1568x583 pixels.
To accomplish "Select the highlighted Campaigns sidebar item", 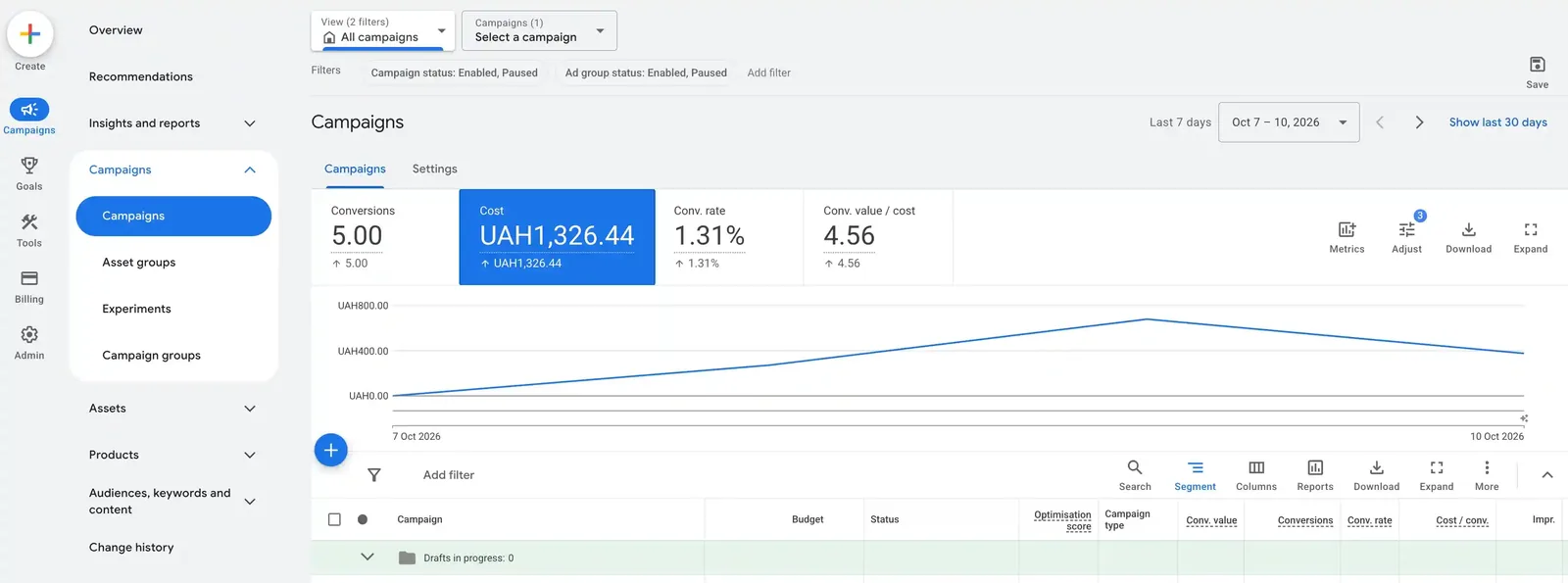I will [x=173, y=216].
